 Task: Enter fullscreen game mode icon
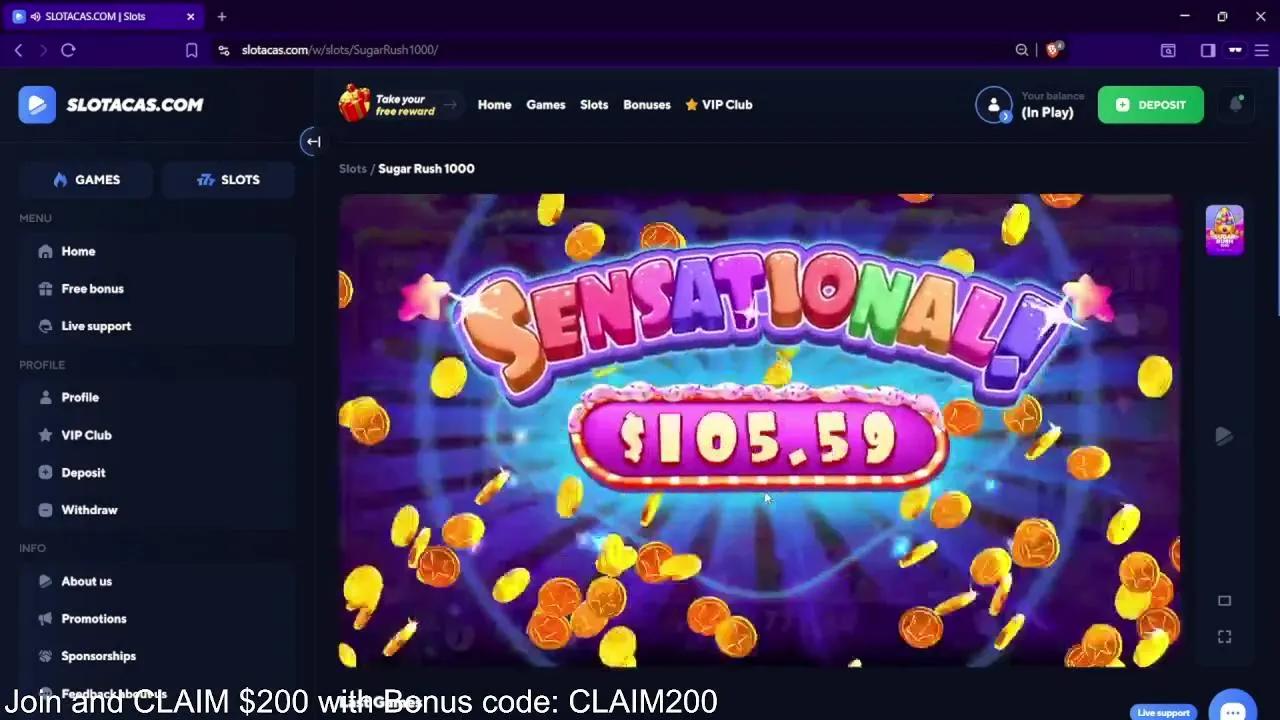point(1224,637)
